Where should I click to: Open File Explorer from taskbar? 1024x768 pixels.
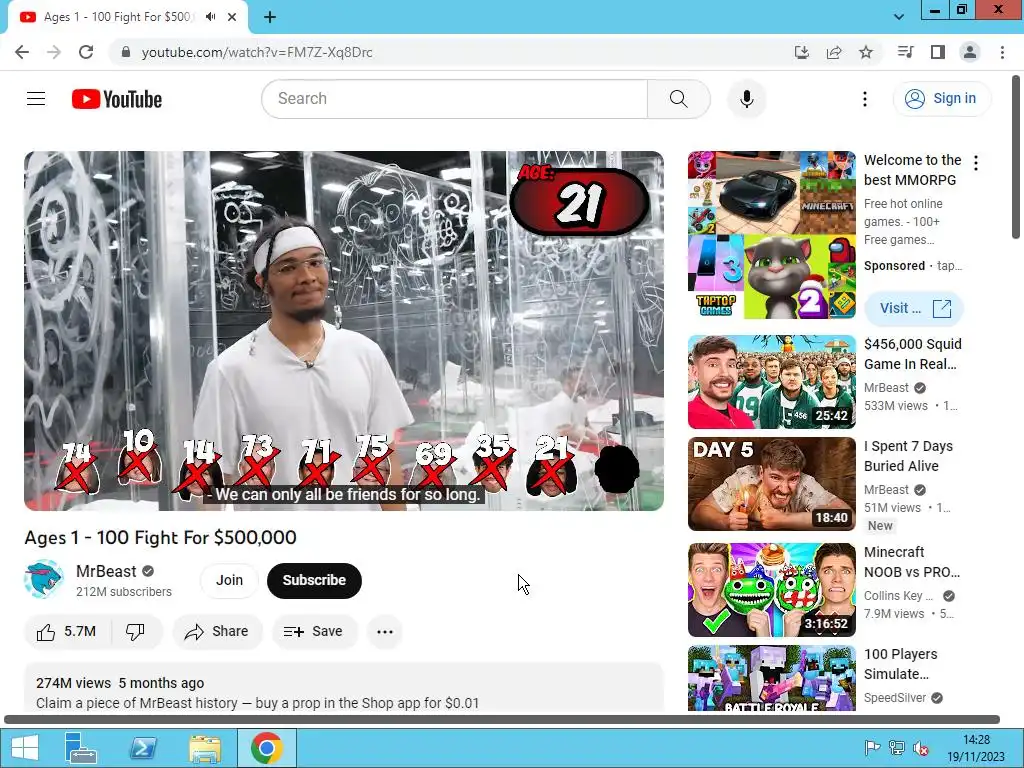tap(205, 748)
